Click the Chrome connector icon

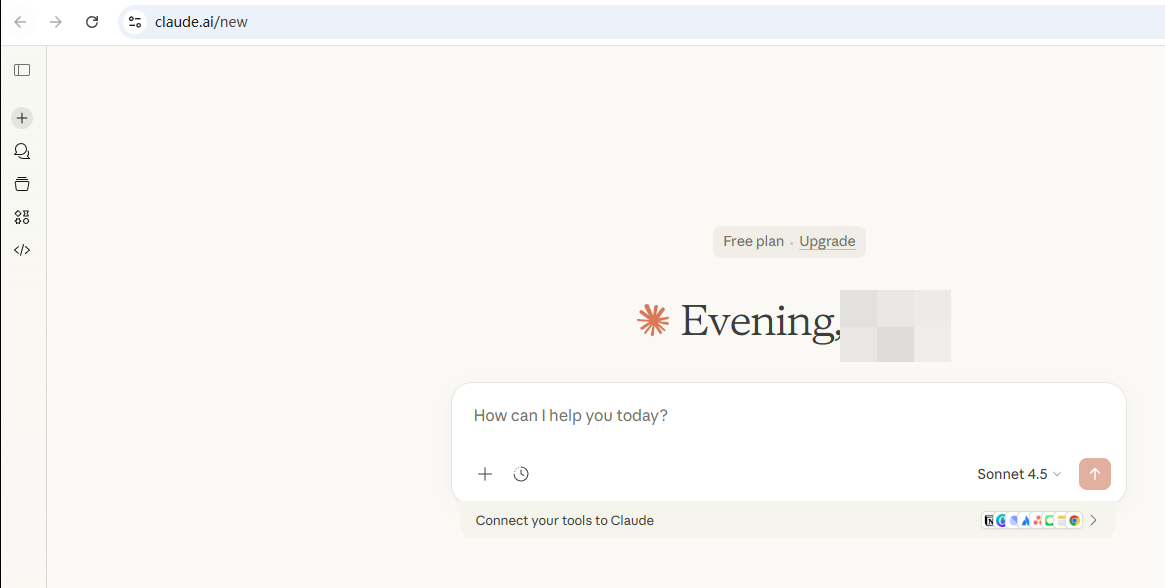click(x=1074, y=520)
